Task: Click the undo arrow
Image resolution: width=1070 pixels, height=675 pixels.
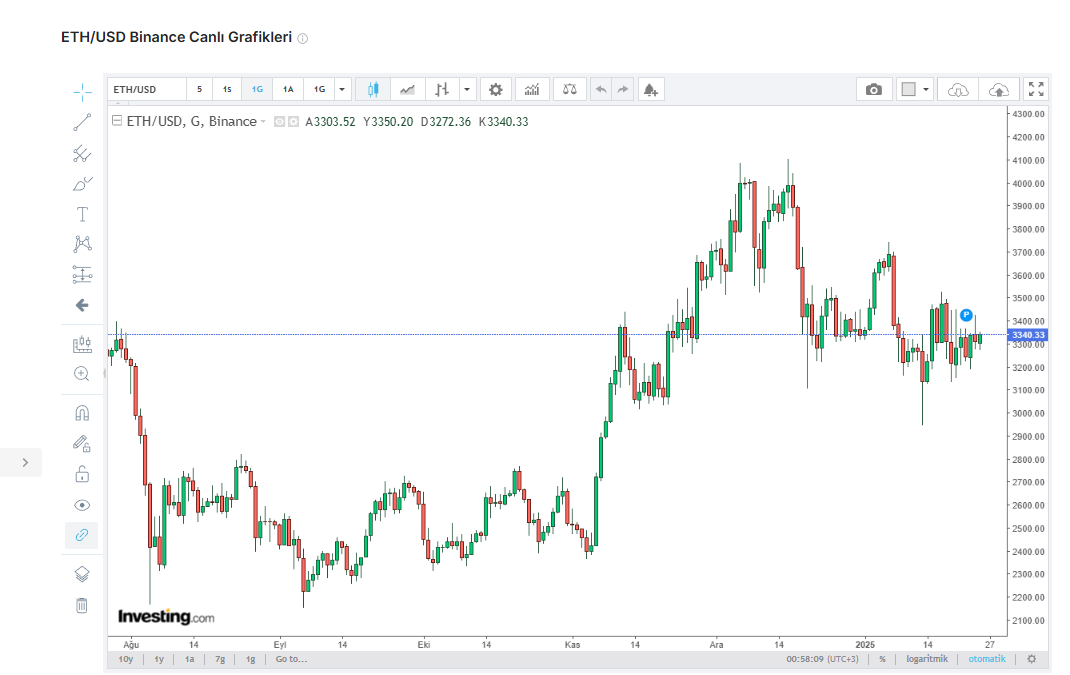Action: [x=601, y=89]
